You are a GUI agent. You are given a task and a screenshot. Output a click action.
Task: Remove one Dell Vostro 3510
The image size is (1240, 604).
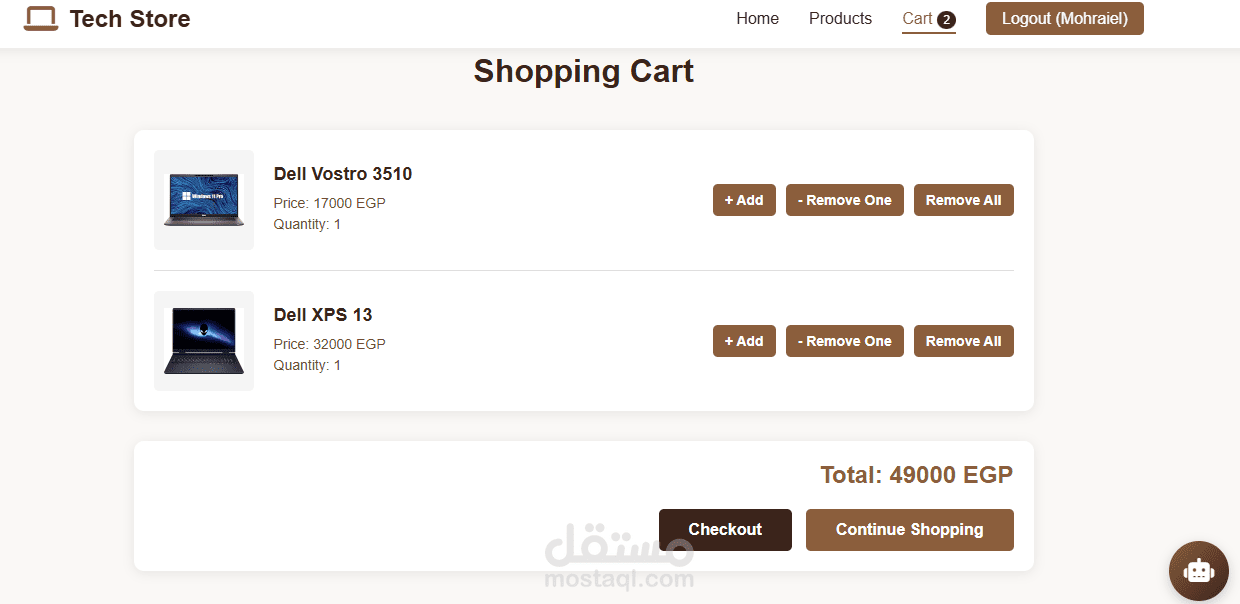point(845,200)
